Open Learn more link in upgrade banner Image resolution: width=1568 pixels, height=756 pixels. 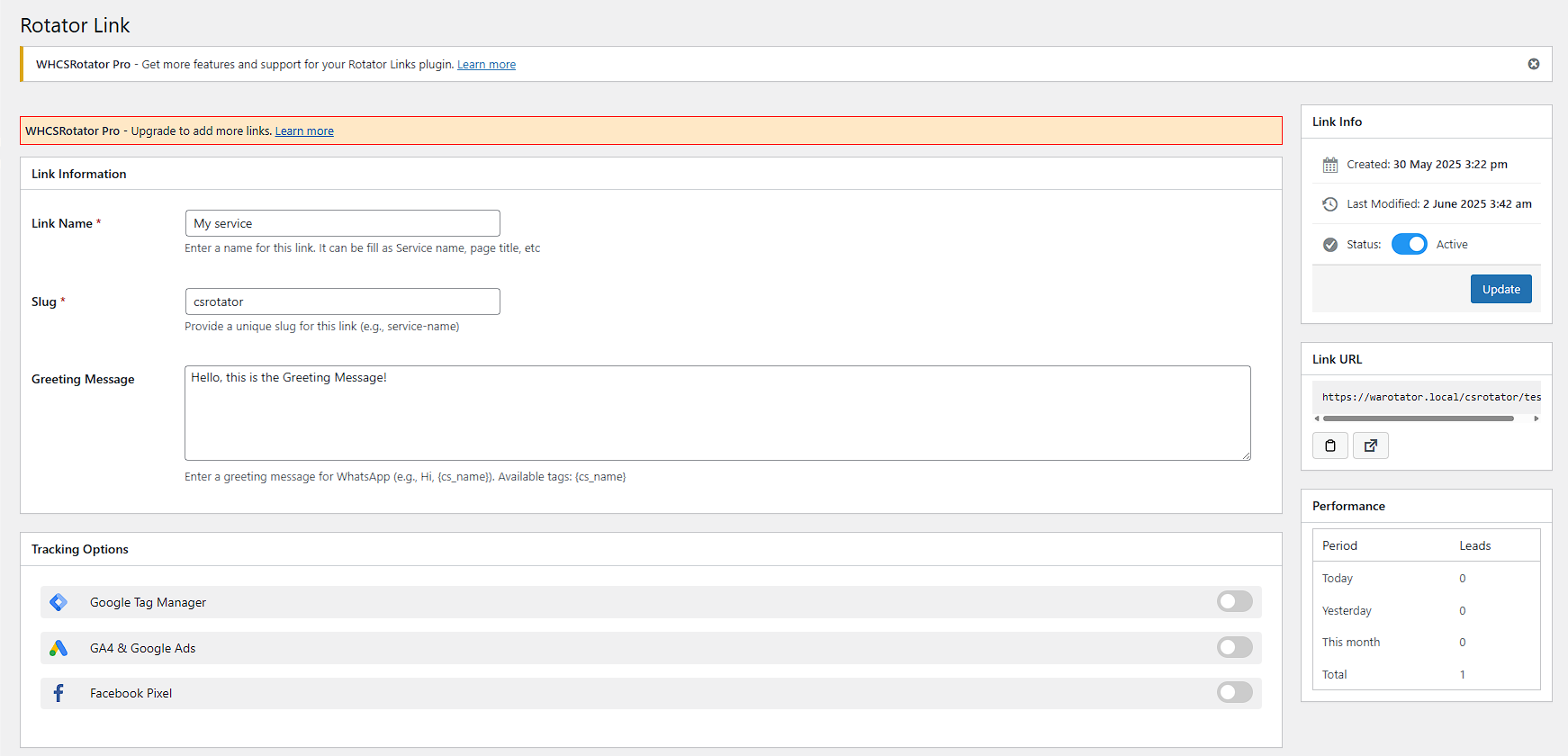pos(304,131)
